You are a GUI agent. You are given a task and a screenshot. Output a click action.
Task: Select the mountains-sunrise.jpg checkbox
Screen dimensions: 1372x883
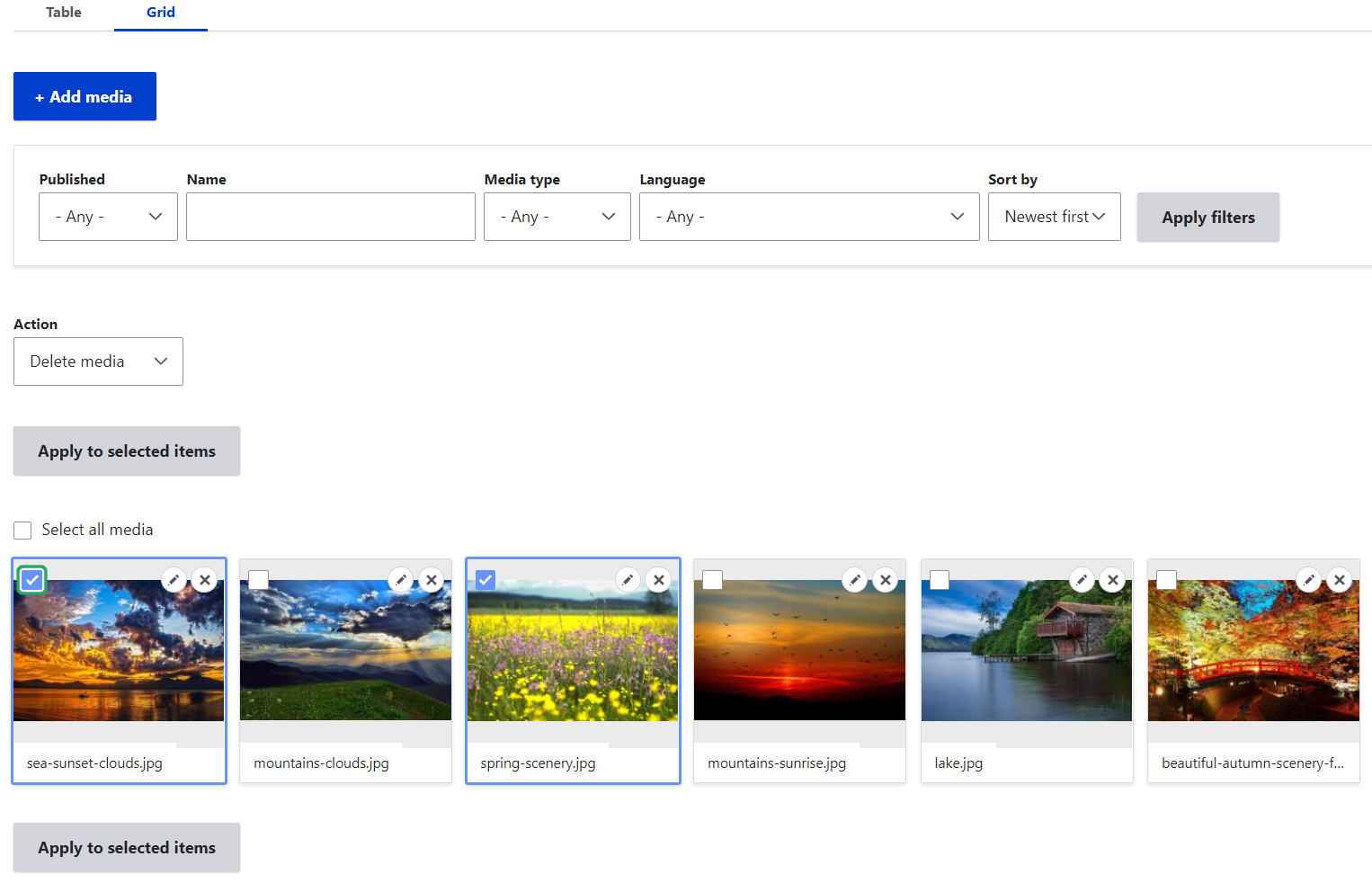tap(713, 580)
